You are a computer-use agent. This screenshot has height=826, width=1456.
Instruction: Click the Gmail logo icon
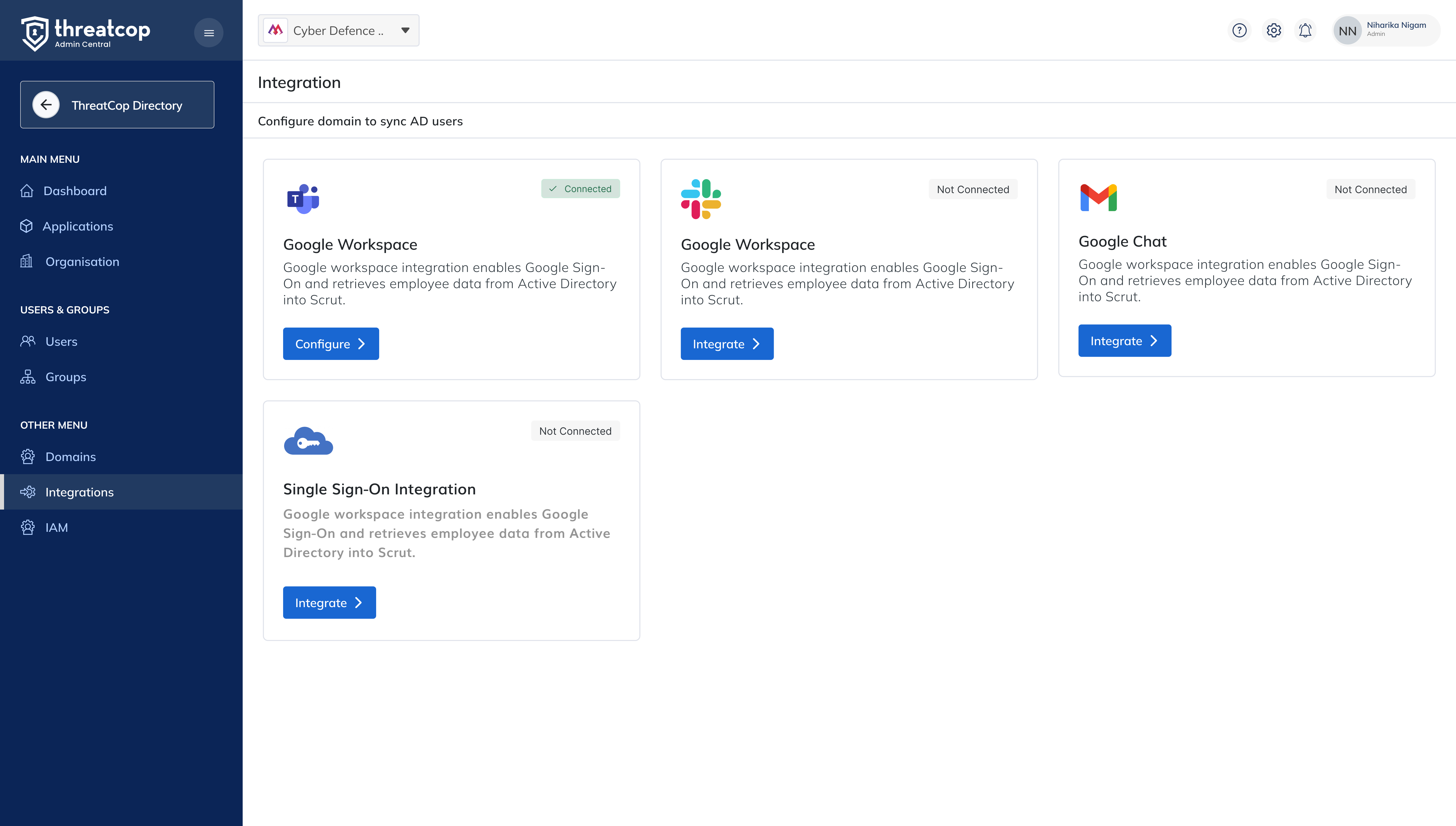coord(1099,197)
